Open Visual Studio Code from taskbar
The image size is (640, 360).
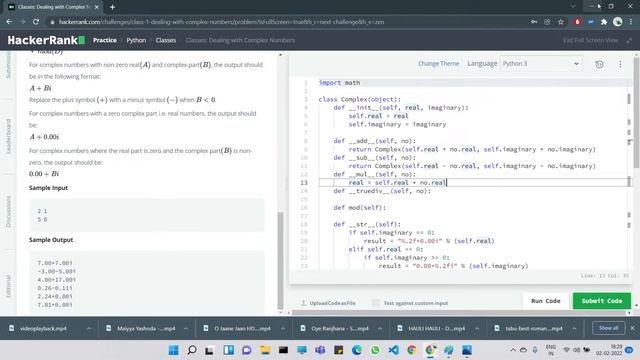click(393, 350)
